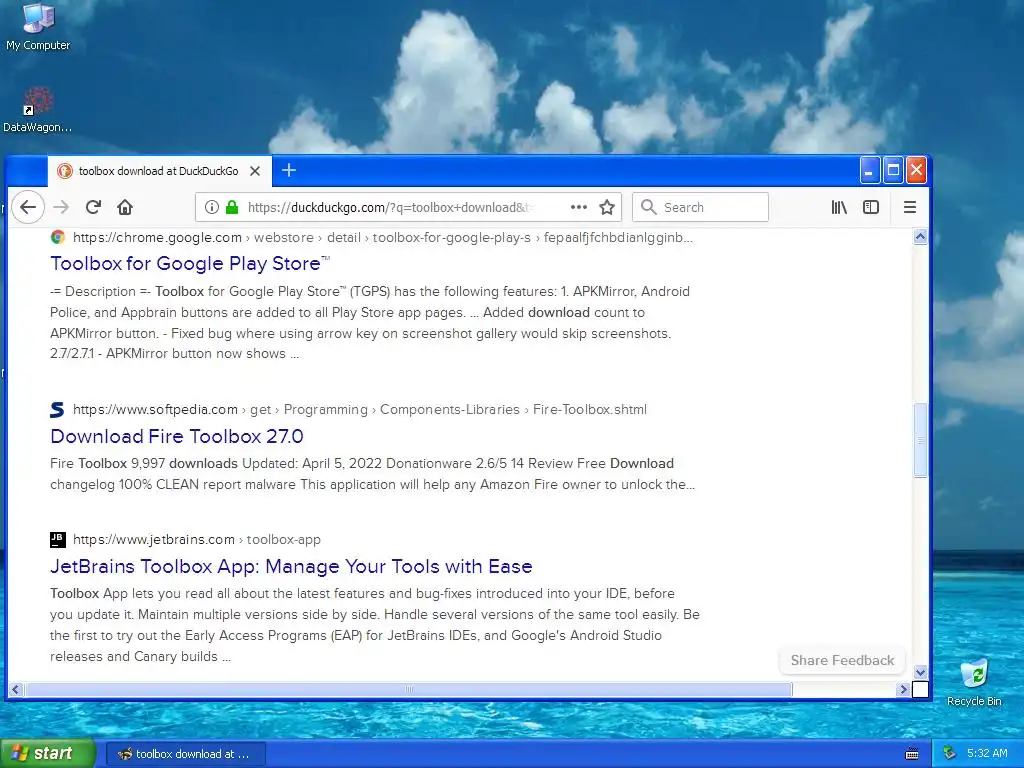The image size is (1024, 768).
Task: Open a new tab with the plus
Action: pyautogui.click(x=289, y=170)
